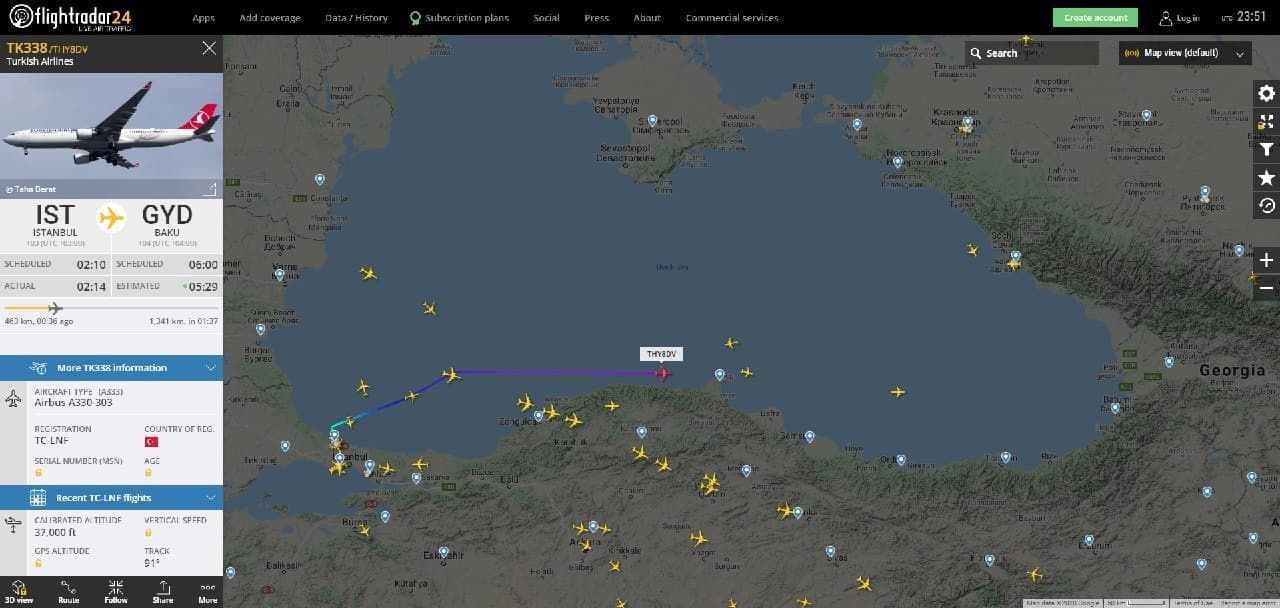1280x608 pixels.
Task: Open the playback history icon
Action: tap(1266, 206)
